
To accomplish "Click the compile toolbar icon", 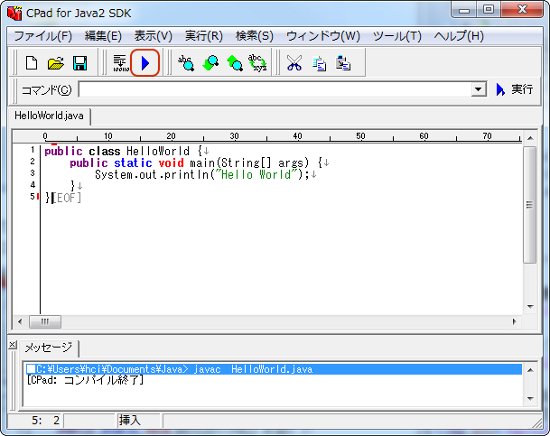I will (121, 63).
